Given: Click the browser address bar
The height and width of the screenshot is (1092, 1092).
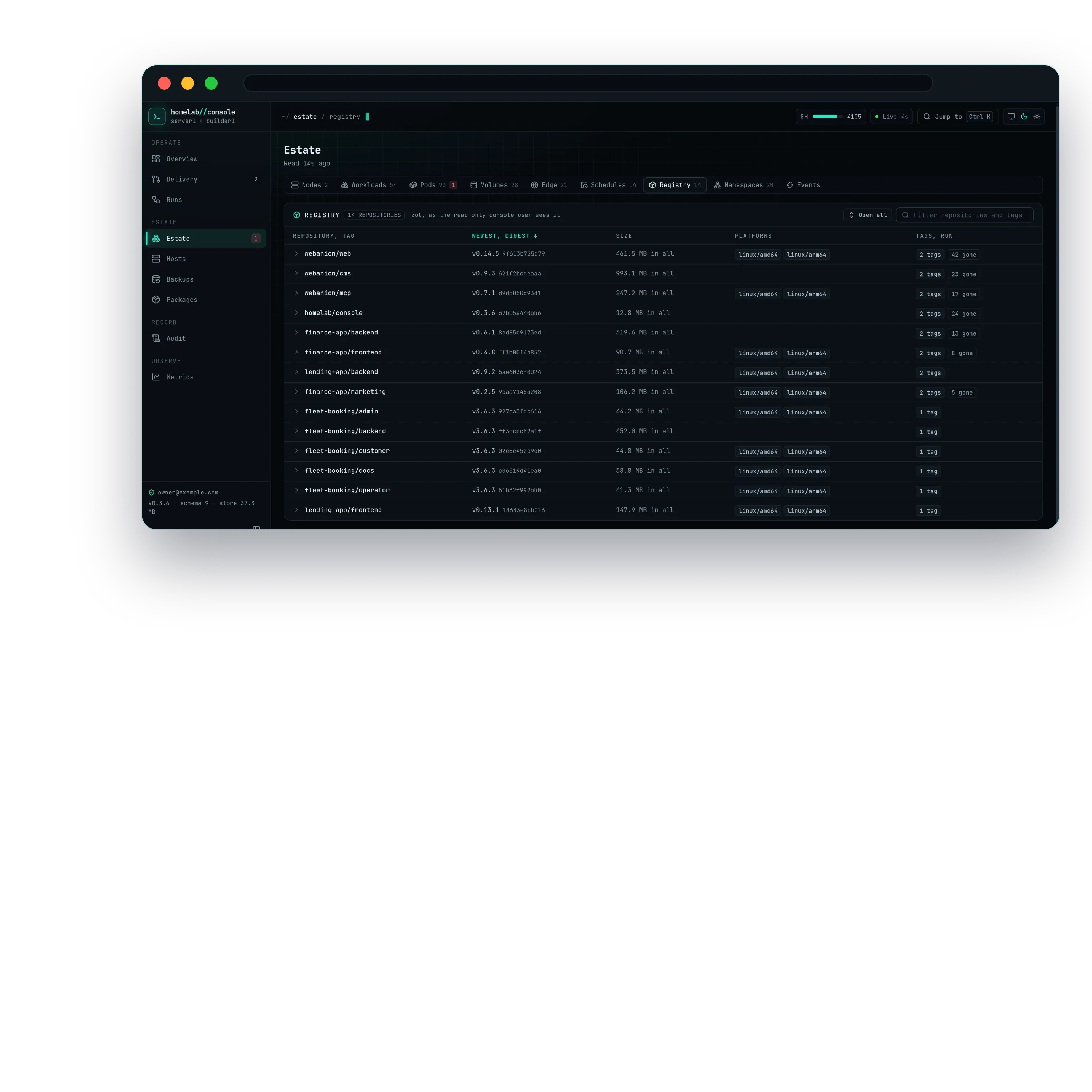Looking at the screenshot, I should [588, 83].
